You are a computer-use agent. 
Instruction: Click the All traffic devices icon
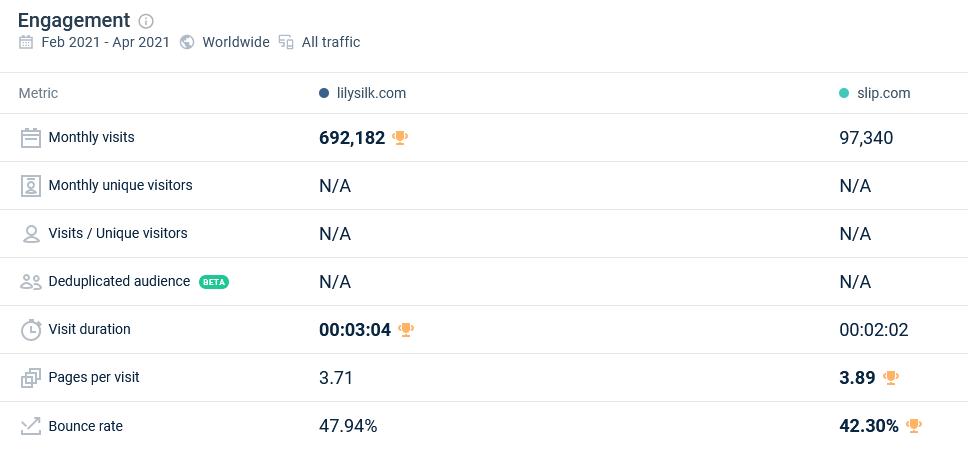pos(286,42)
